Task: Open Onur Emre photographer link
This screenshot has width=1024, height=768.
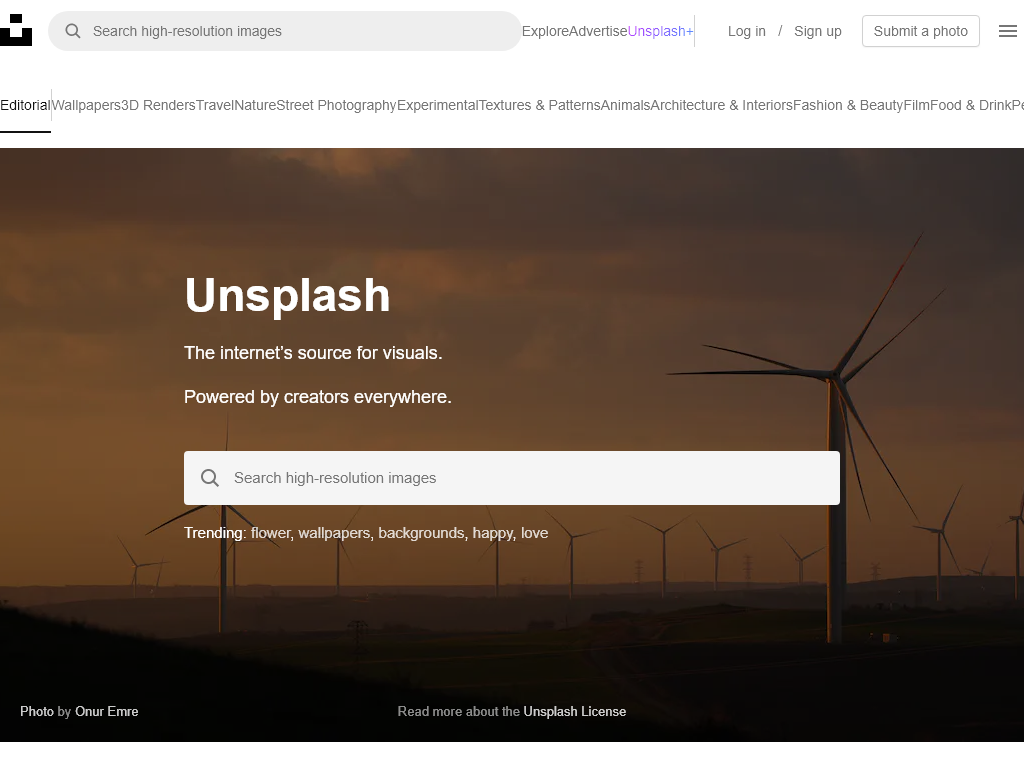Action: pos(106,711)
